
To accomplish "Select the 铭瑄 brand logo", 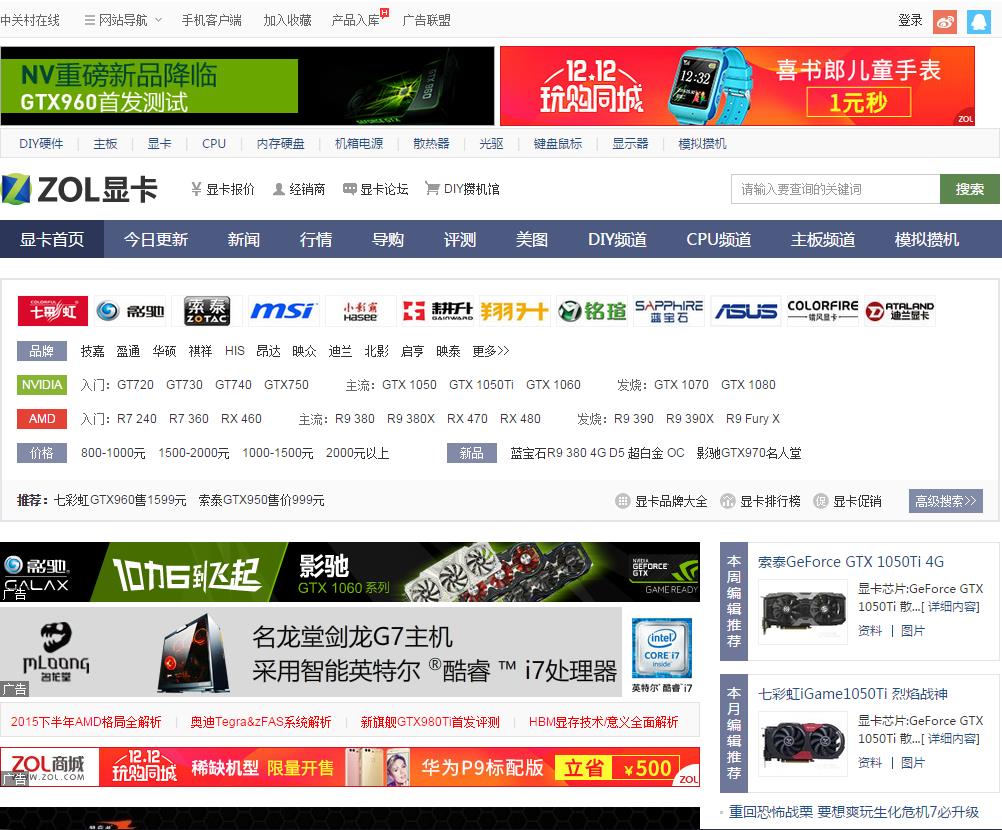I will [592, 311].
